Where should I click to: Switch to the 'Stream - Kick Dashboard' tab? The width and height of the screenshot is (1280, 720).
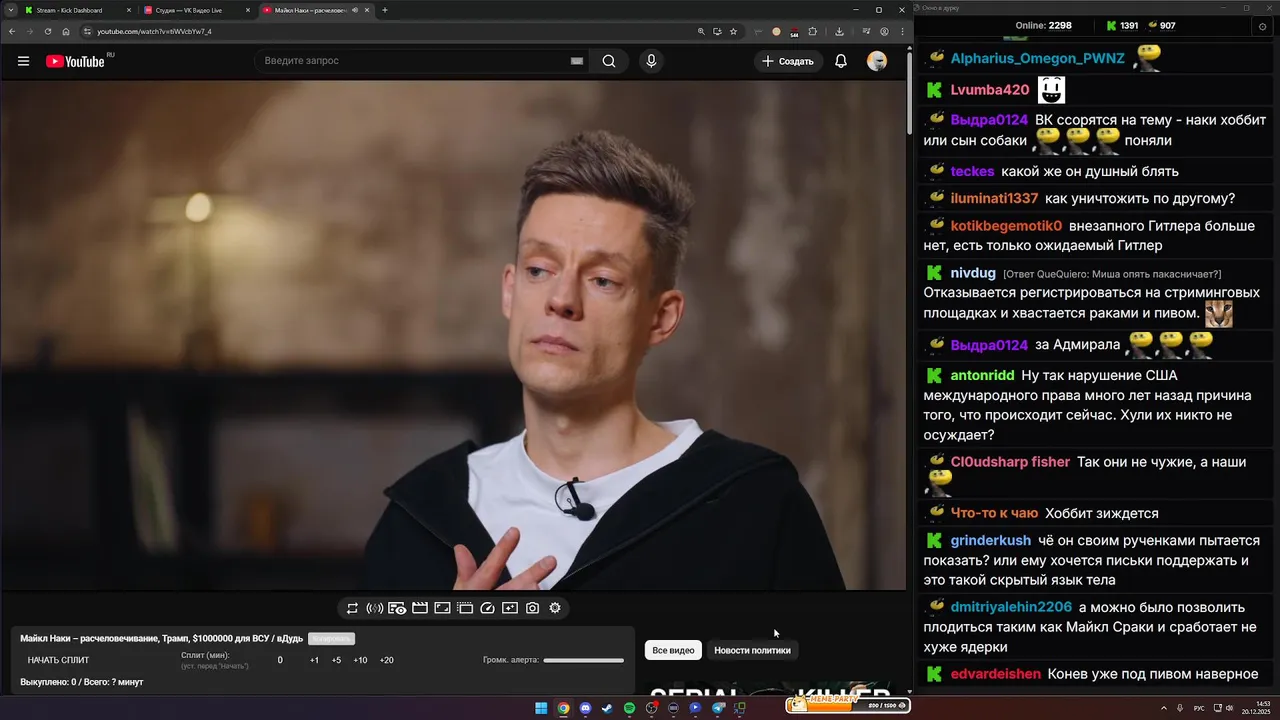point(78,10)
